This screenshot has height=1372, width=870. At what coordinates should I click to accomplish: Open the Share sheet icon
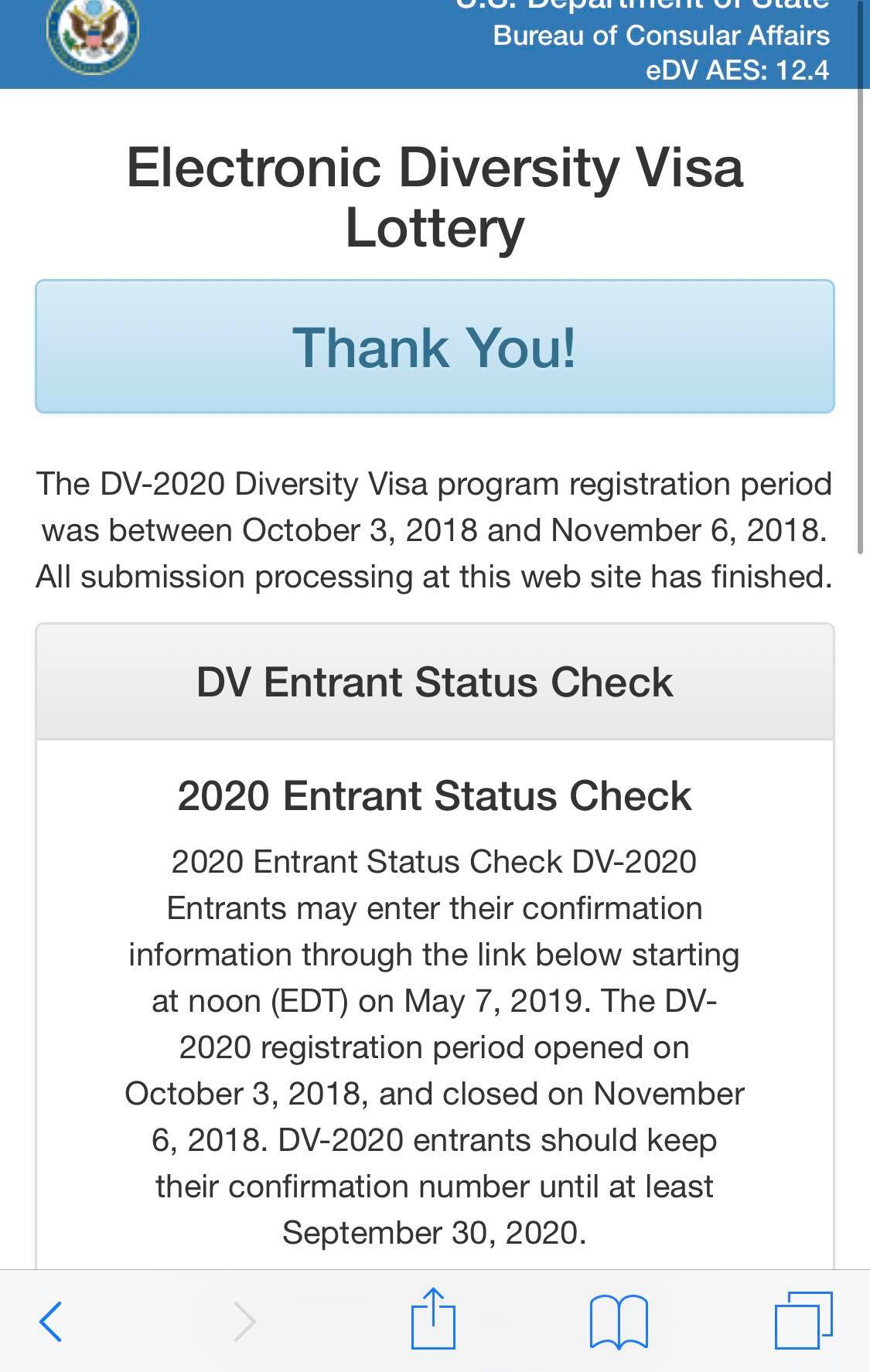coord(433,1319)
